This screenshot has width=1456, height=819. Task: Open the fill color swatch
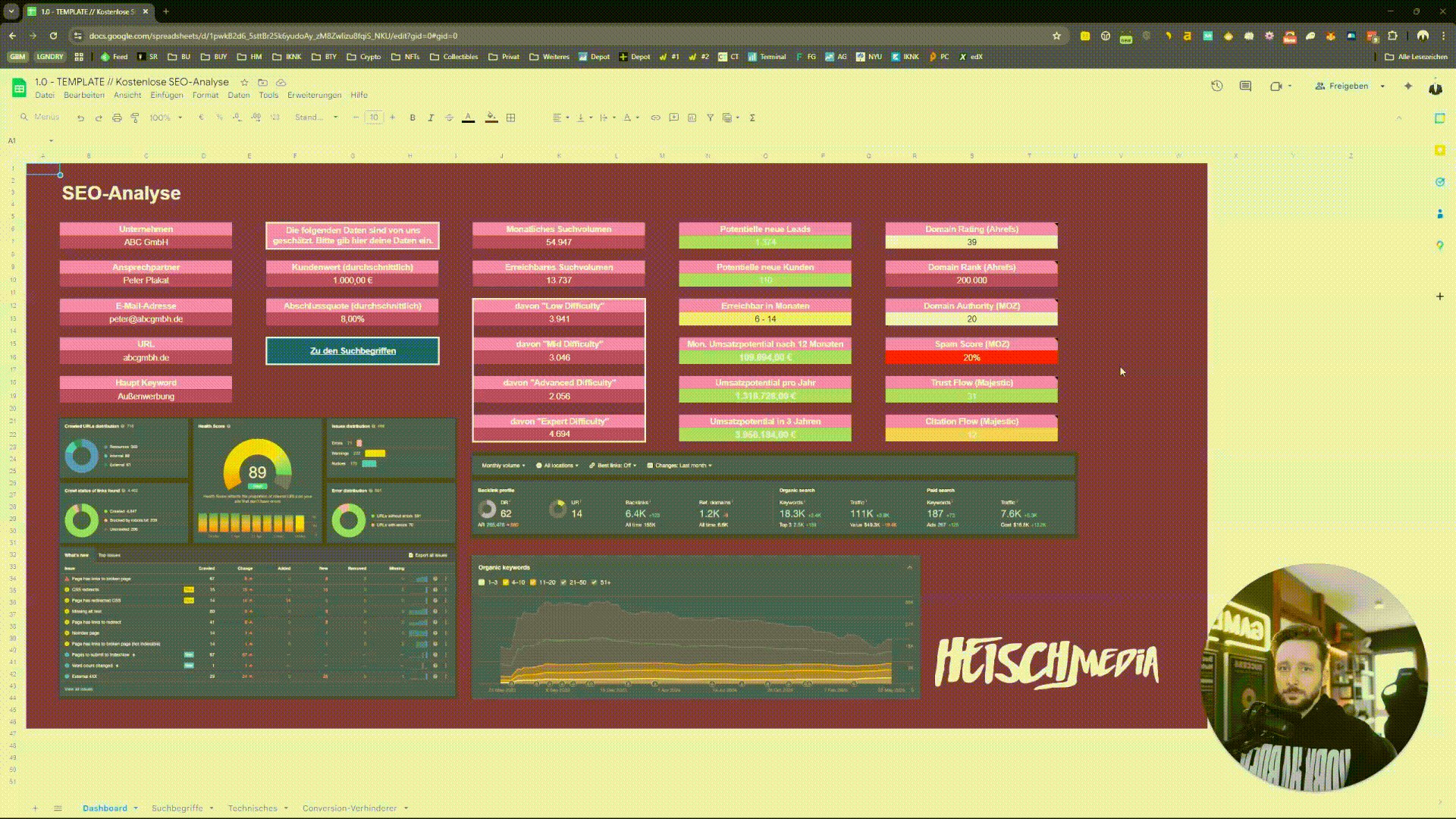point(491,118)
